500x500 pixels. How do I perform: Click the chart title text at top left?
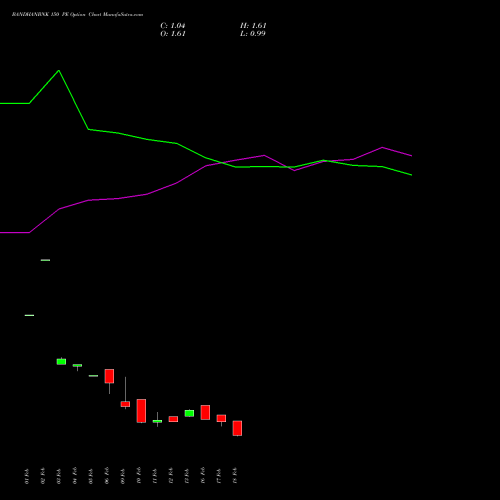click(77, 15)
